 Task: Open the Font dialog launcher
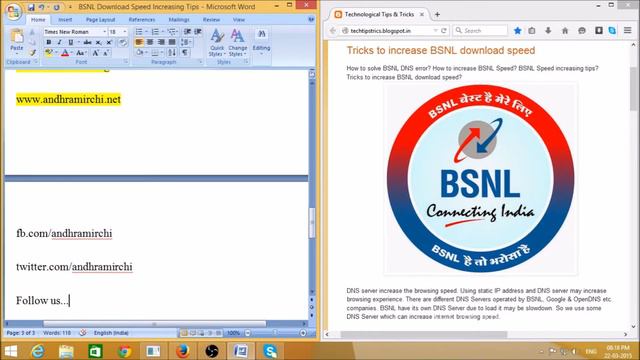126,62
